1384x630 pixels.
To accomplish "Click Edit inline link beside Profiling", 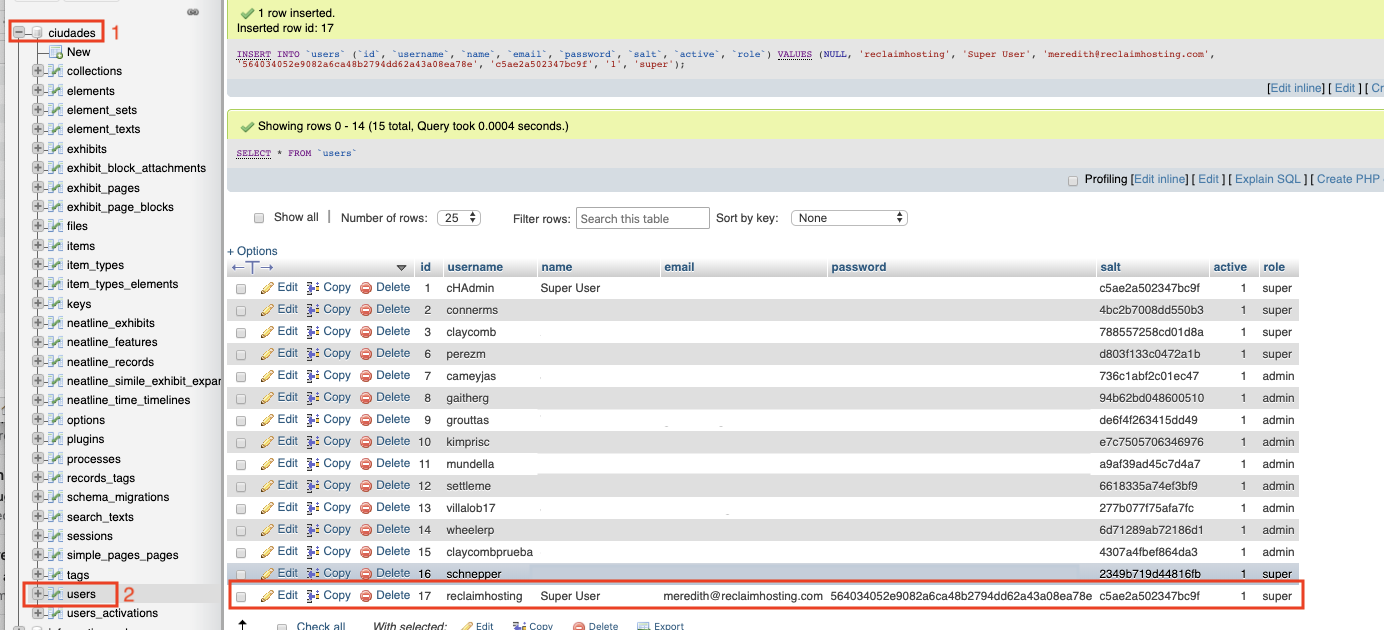I will tap(1159, 179).
